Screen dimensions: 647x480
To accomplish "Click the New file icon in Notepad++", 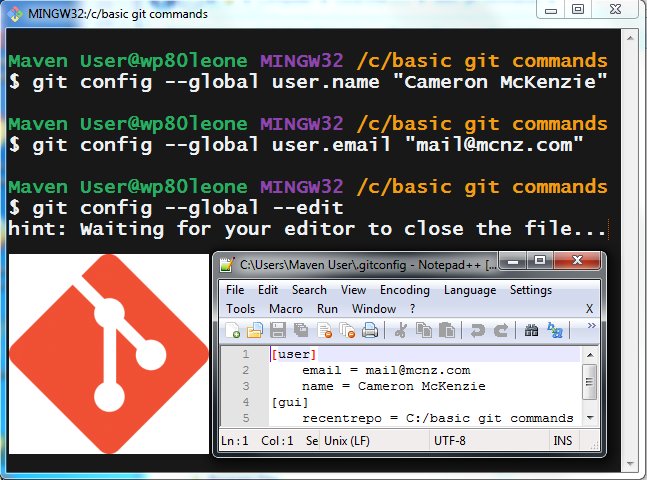I will pyautogui.click(x=233, y=331).
